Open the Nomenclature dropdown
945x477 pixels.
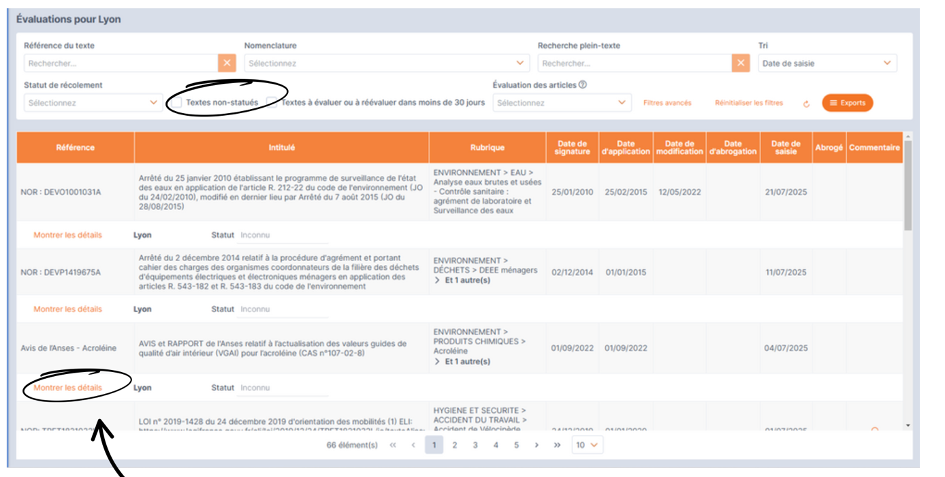click(x=386, y=63)
